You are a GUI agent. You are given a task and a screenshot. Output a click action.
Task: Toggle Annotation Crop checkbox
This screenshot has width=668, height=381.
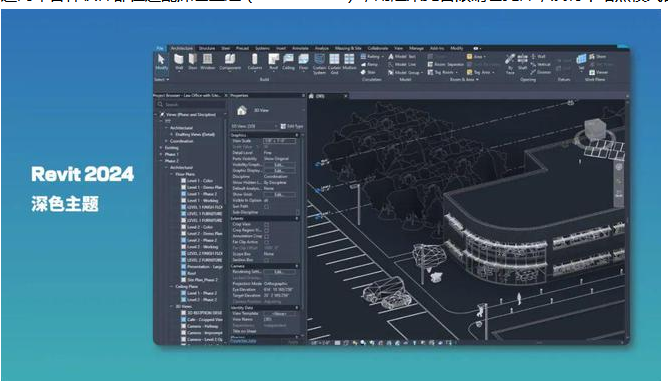[266, 236]
